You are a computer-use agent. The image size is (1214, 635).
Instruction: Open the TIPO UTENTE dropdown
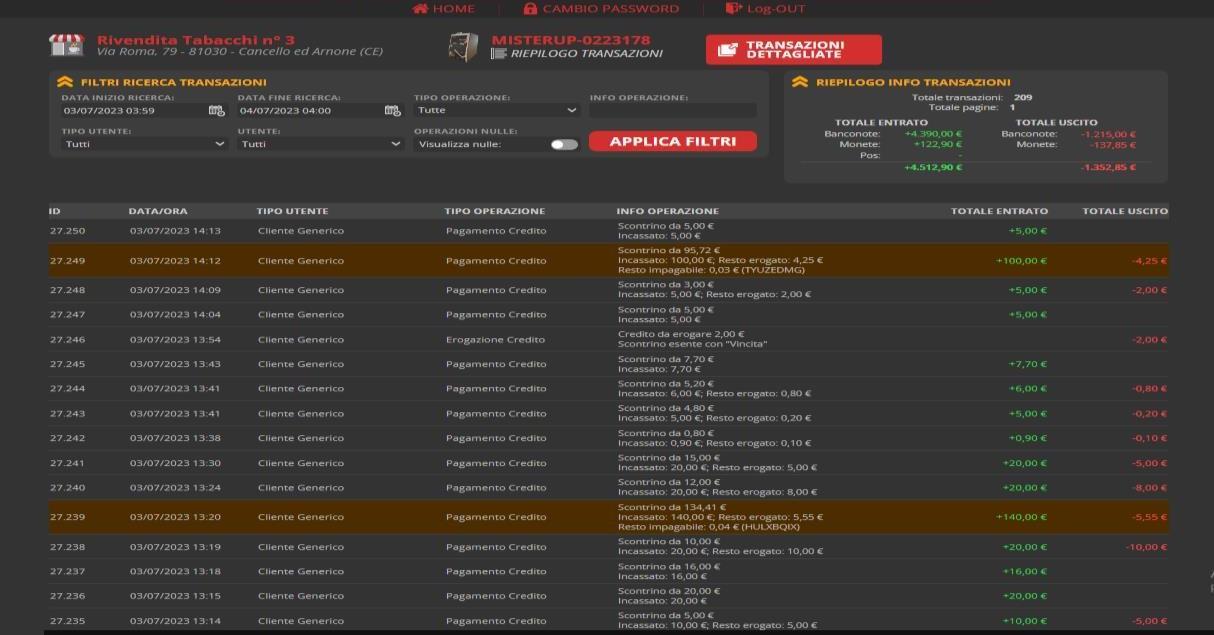[145, 144]
